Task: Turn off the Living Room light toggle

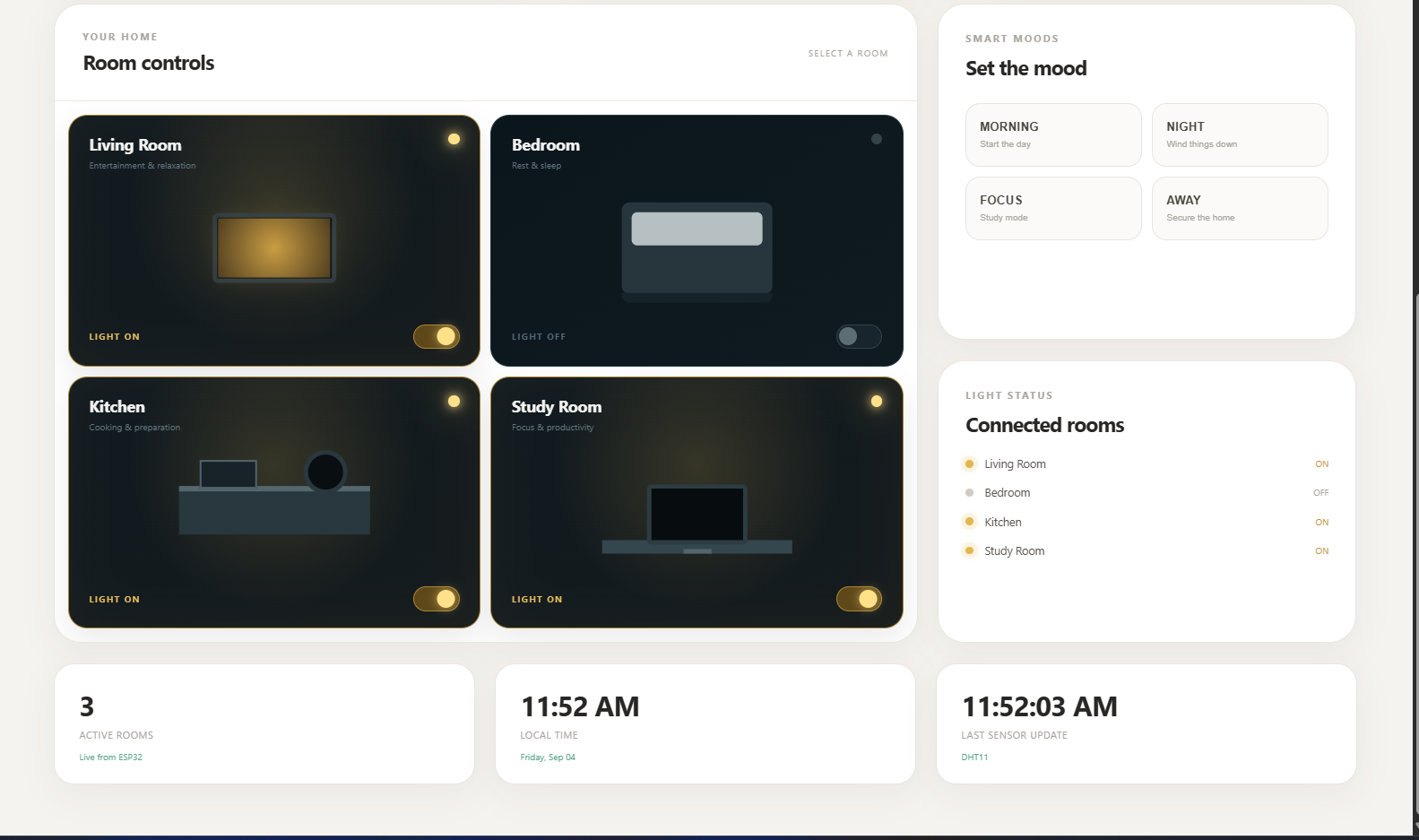Action: (437, 336)
